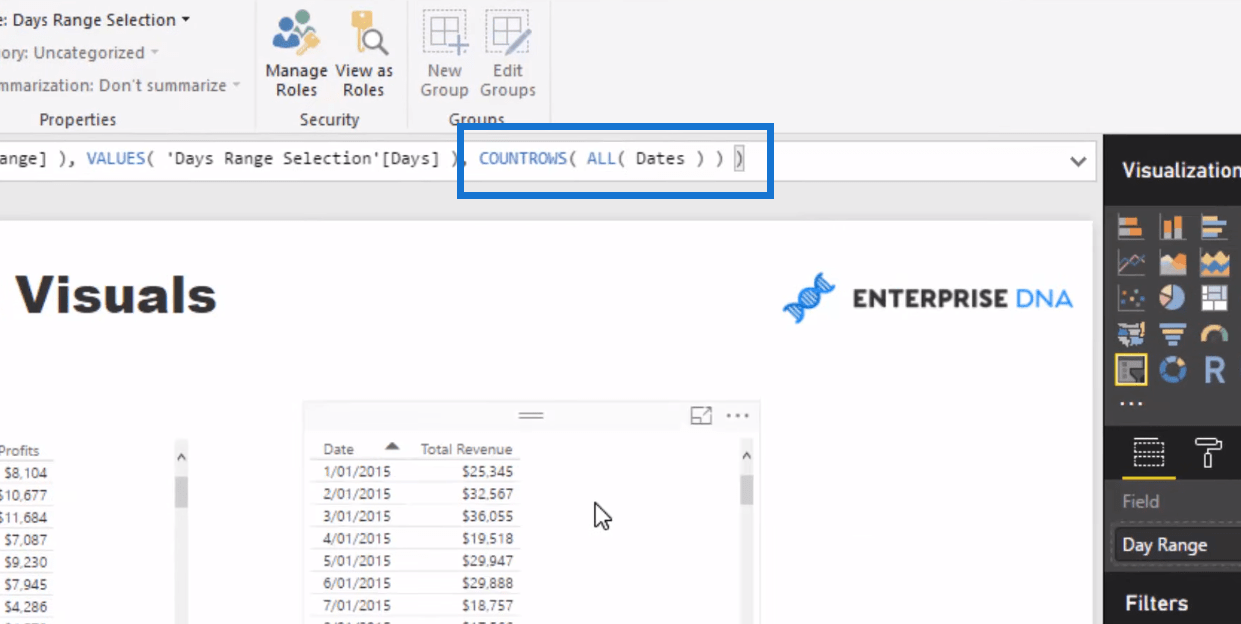Select the 1/01/2015 date cell
Screen dimensions: 1241x624
(x=357, y=472)
